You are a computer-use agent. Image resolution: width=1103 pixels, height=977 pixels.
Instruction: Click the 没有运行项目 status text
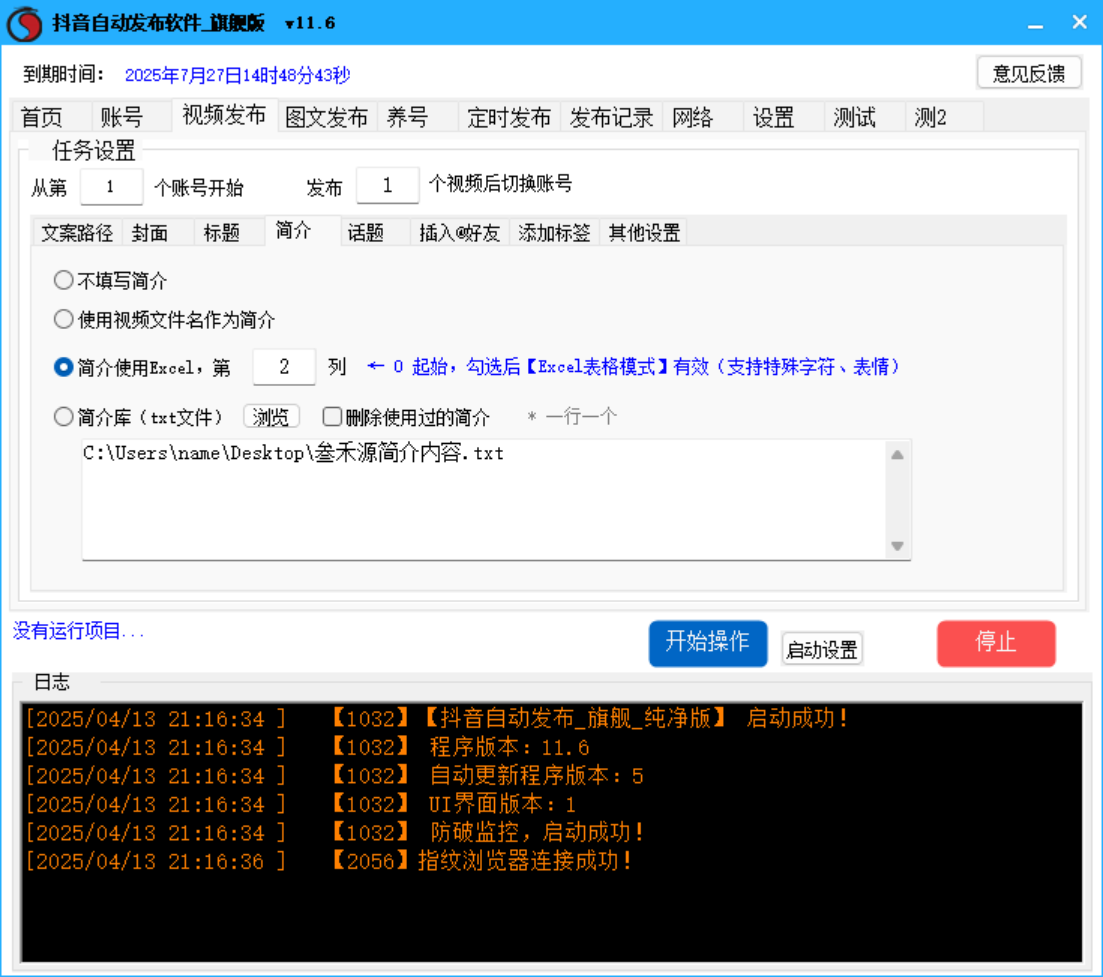[x=78, y=631]
